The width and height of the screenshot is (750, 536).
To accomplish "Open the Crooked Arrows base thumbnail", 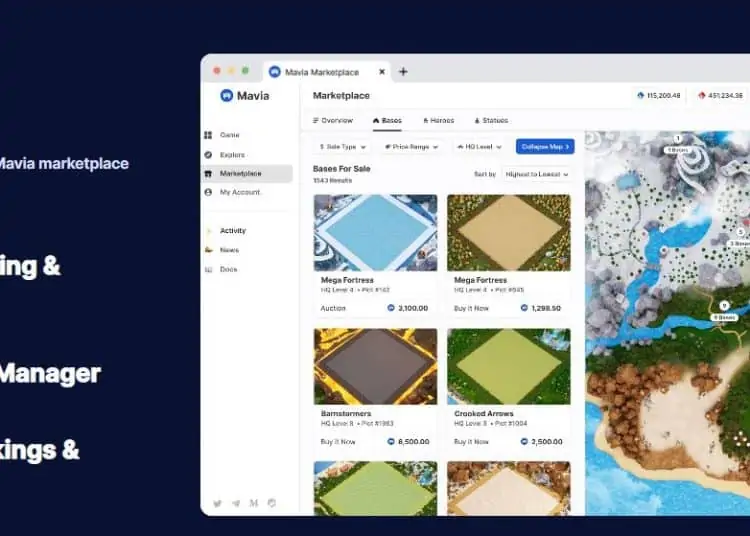I will (509, 366).
